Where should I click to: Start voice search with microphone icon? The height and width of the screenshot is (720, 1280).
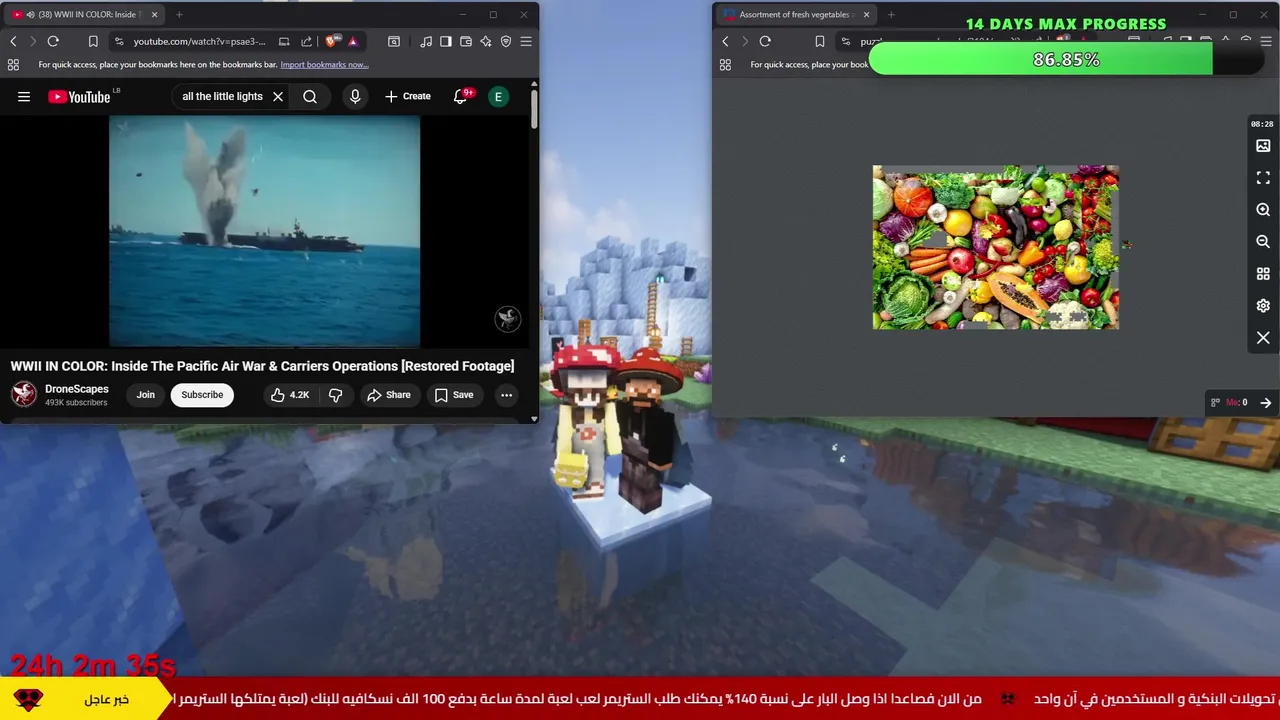[x=355, y=97]
